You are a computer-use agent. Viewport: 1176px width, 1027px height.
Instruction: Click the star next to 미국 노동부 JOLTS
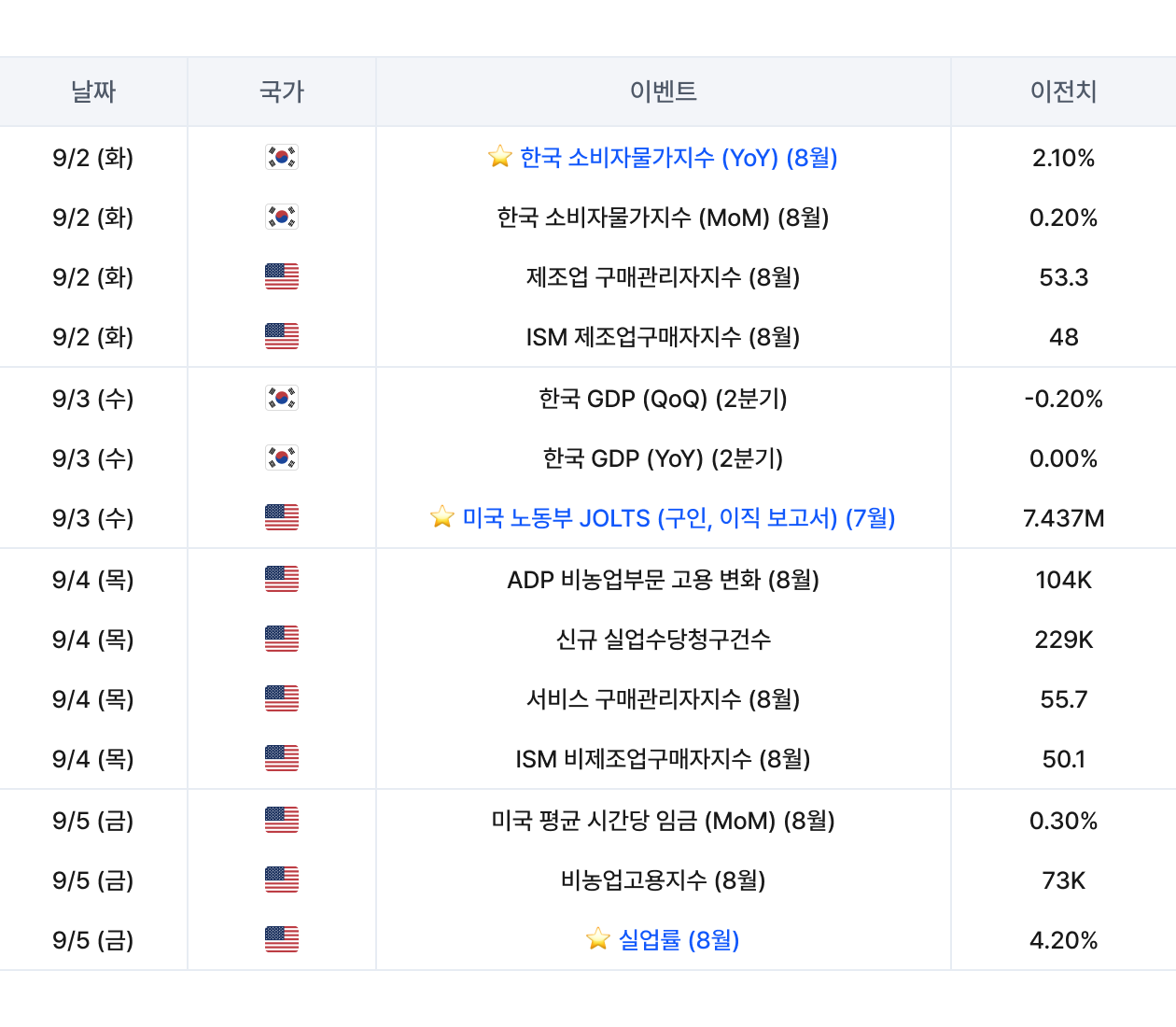point(442,517)
